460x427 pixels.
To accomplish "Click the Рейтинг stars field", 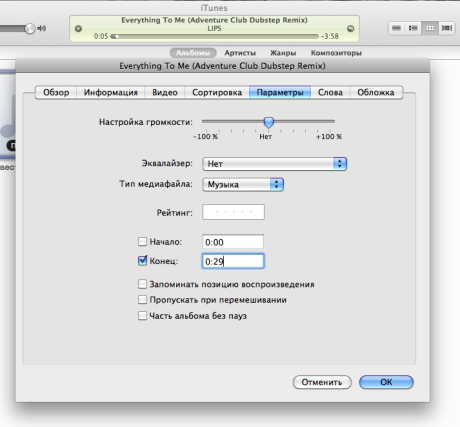I will click(x=233, y=212).
